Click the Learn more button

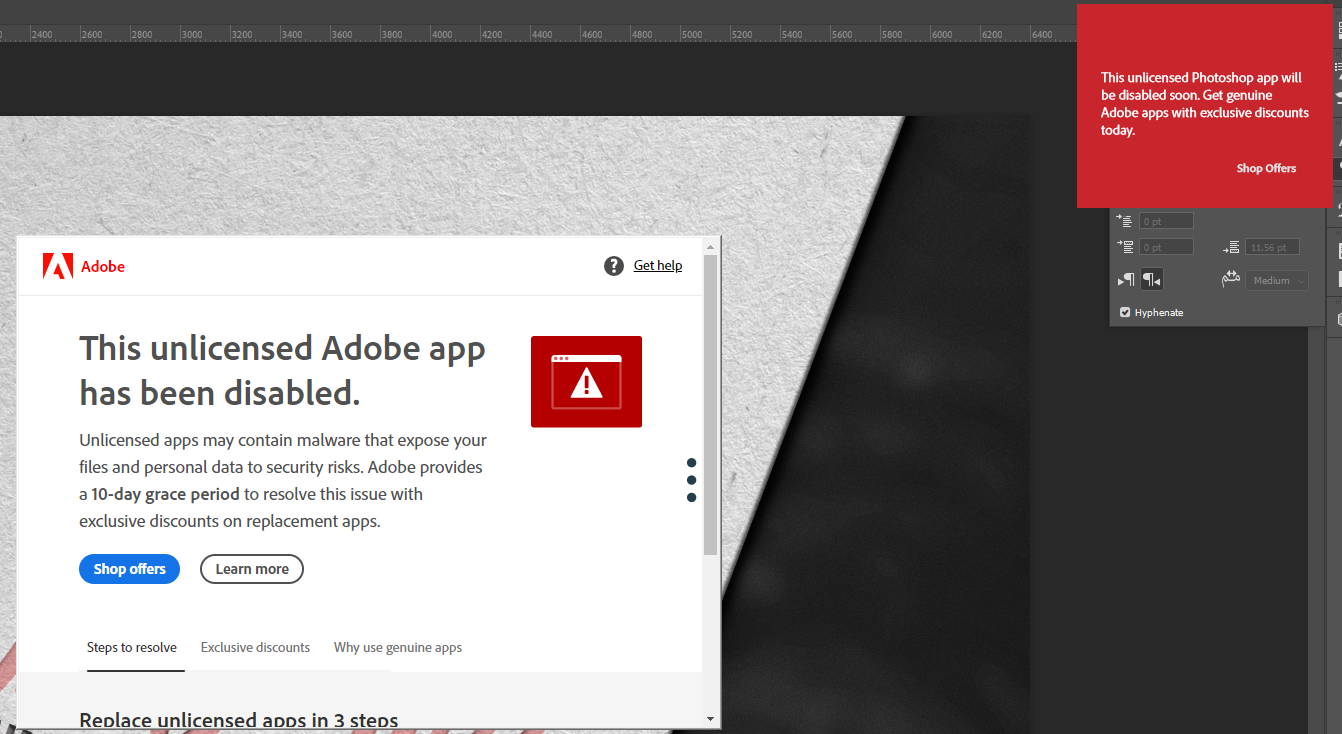click(x=252, y=569)
